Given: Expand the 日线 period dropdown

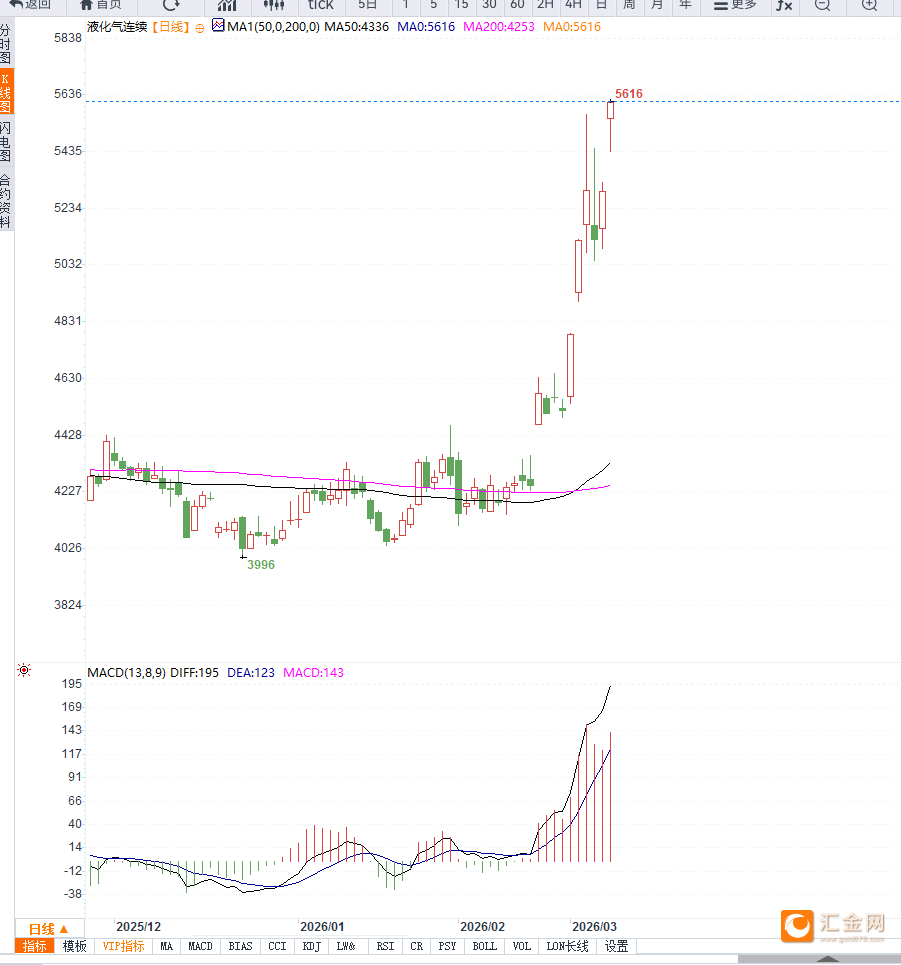Looking at the screenshot, I should point(49,929).
